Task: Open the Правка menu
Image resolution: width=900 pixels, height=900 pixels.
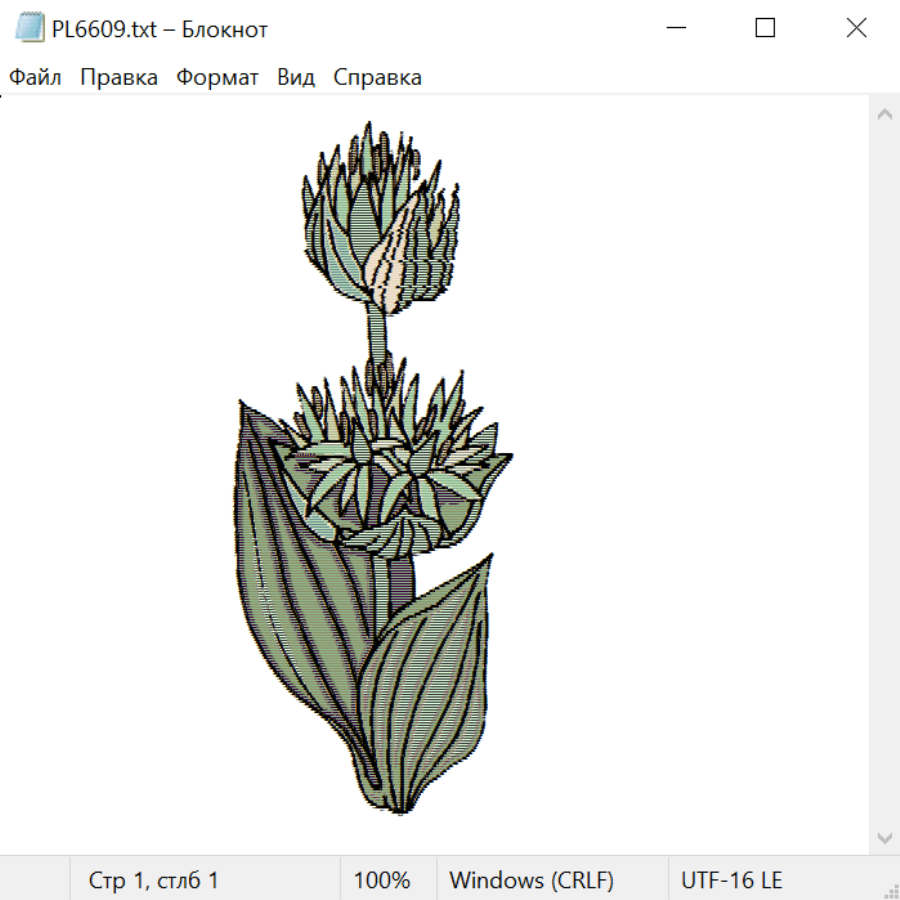Action: pyautogui.click(x=119, y=78)
